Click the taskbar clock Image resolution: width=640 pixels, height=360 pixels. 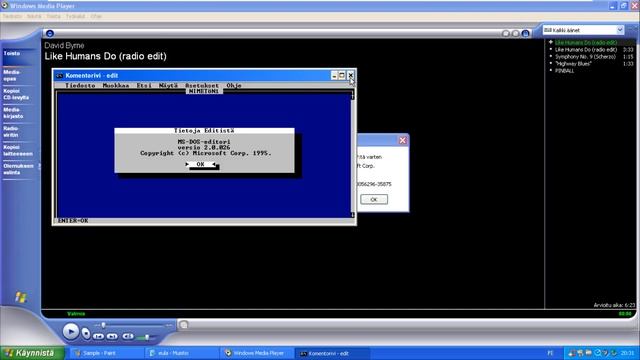click(627, 353)
